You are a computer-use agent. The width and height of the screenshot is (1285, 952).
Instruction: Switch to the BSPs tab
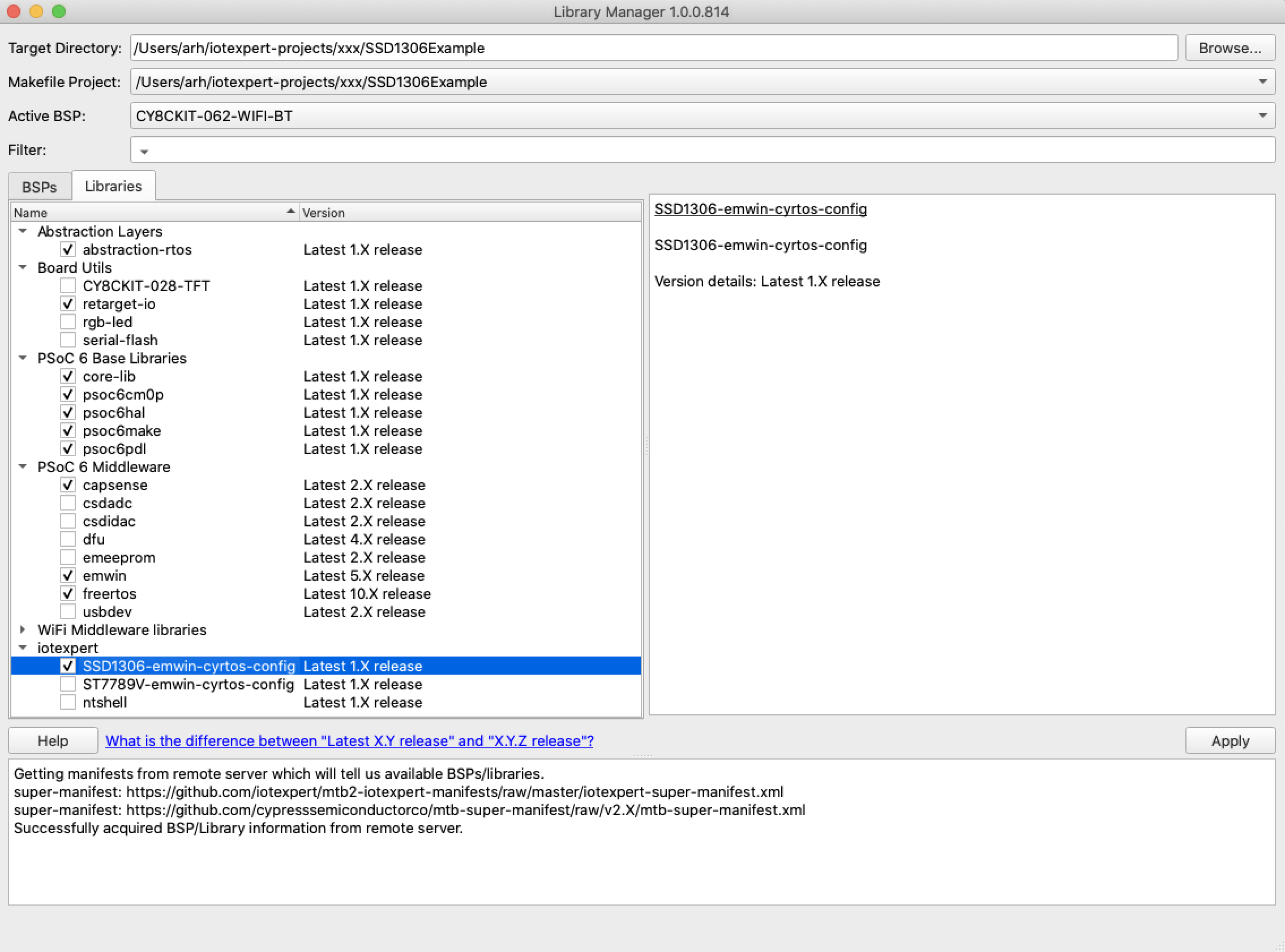(39, 187)
